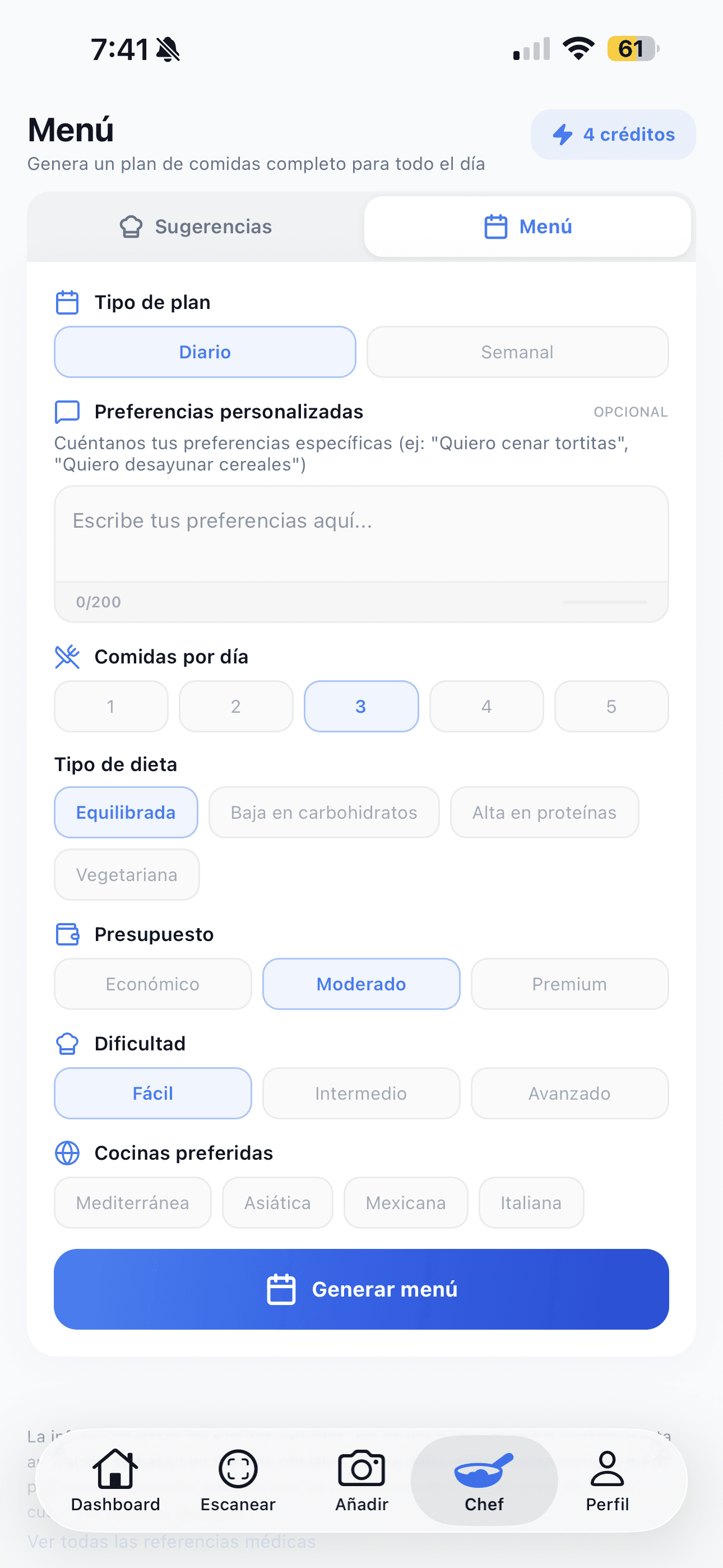This screenshot has width=723, height=1568.
Task: Switch to the Sugerencias tab
Action: click(x=196, y=227)
